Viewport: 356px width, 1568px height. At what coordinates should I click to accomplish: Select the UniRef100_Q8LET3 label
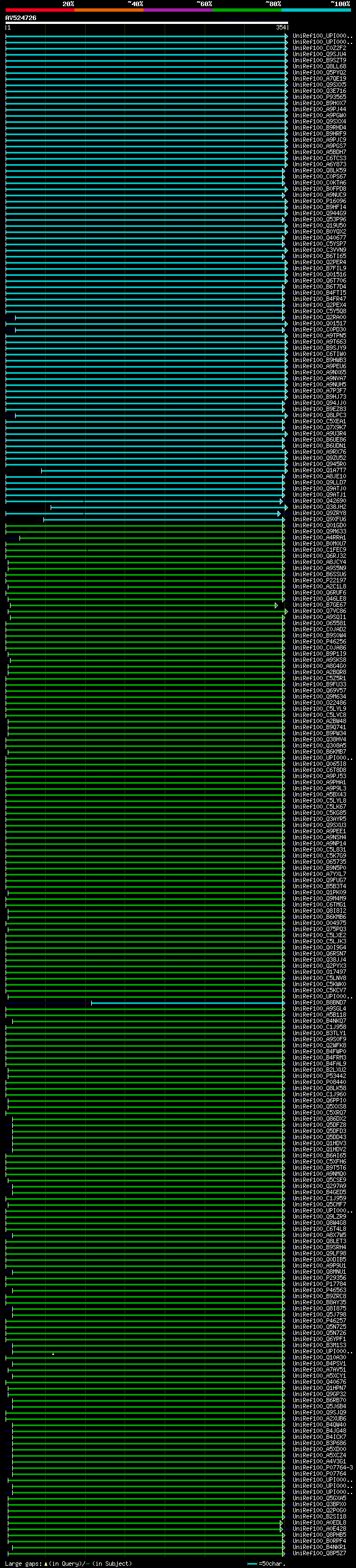point(319,1241)
